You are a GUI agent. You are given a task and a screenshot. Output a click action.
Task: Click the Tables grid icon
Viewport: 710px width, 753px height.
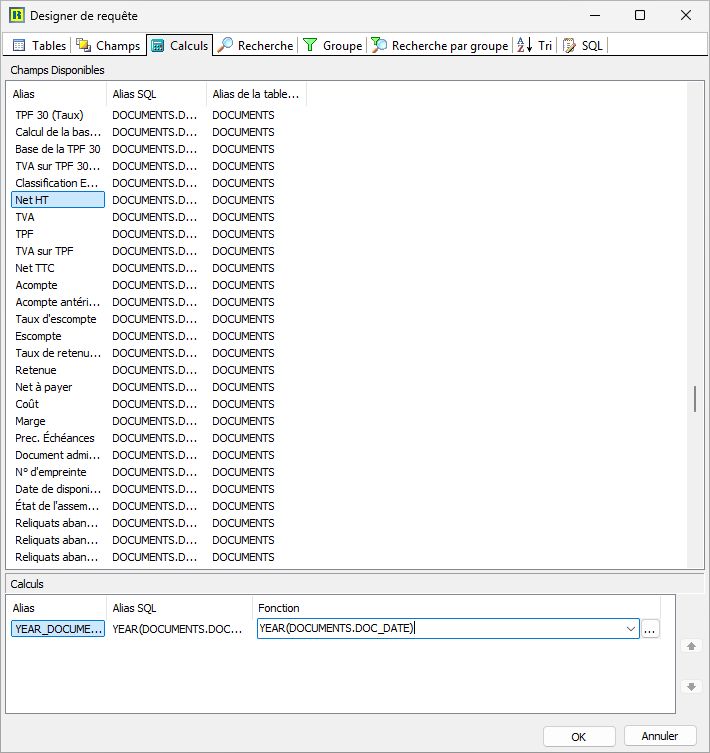[19, 46]
